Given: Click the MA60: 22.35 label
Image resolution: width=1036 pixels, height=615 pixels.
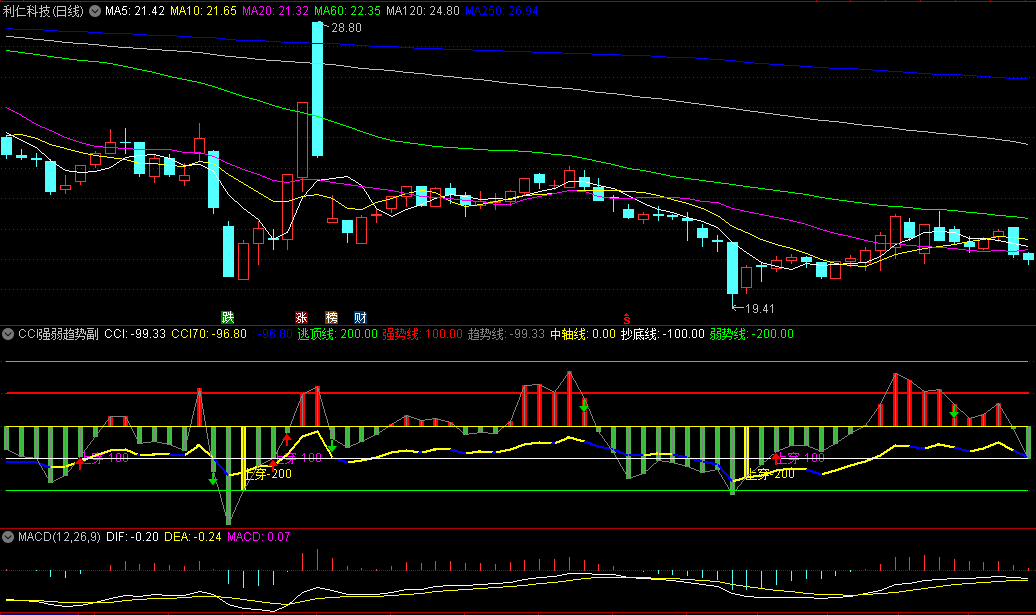Looking at the screenshot, I should (347, 11).
